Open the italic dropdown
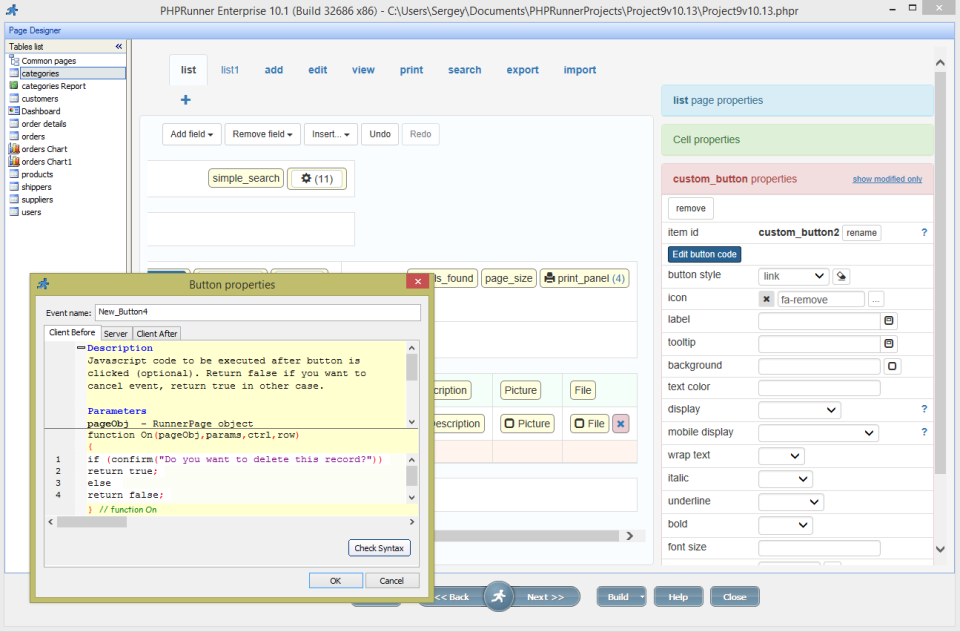The width and height of the screenshot is (960, 632). pyautogui.click(x=786, y=479)
